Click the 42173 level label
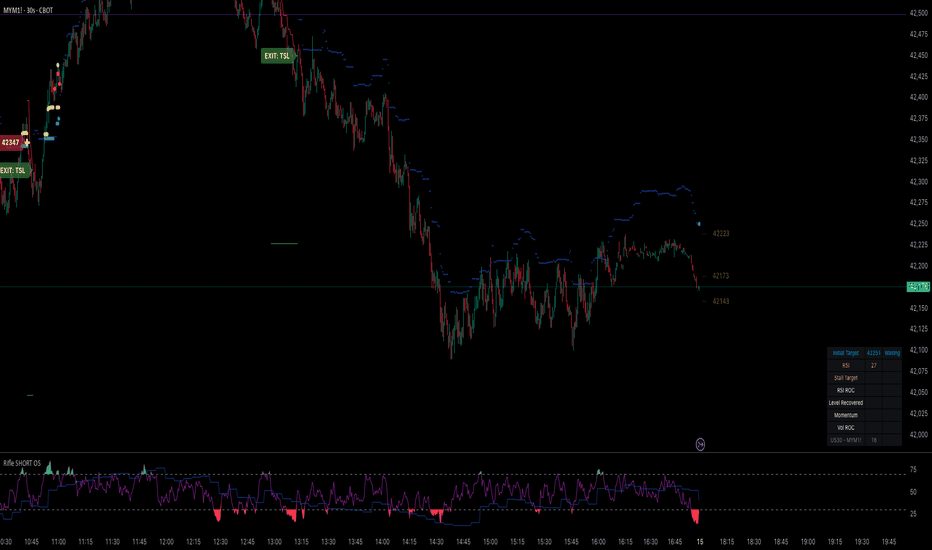Screen dimensions: 932x550 [720, 276]
